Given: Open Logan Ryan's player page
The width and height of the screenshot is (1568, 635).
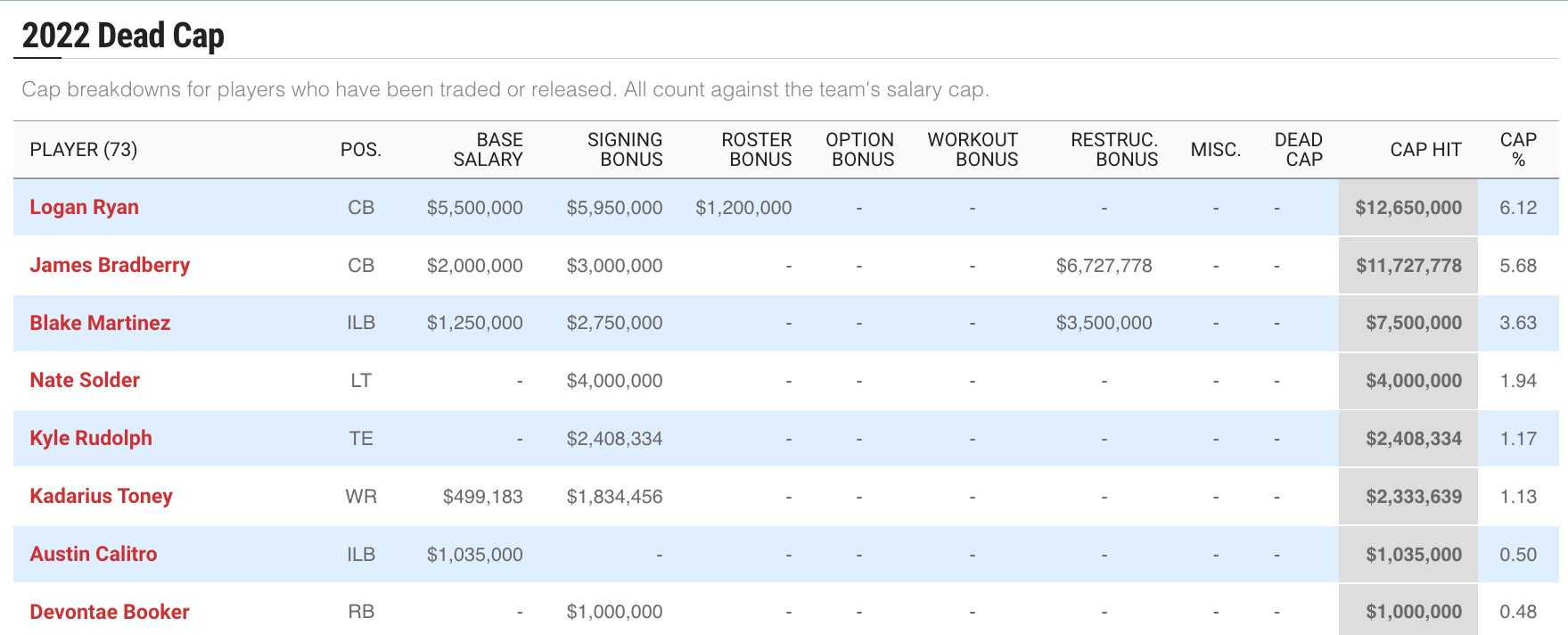Looking at the screenshot, I should [84, 207].
